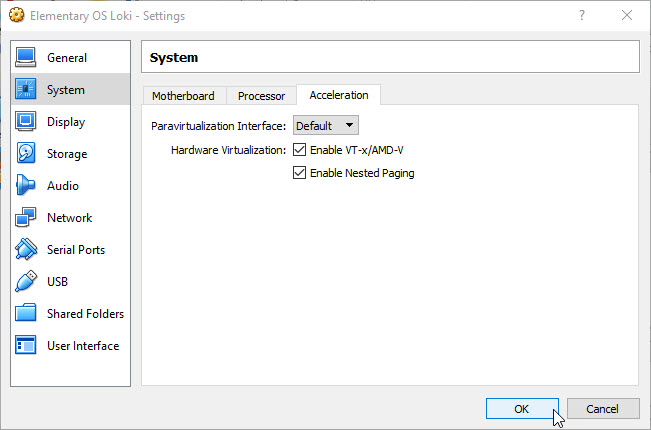
Task: Confirm settings with the OK button
Action: [x=522, y=409]
